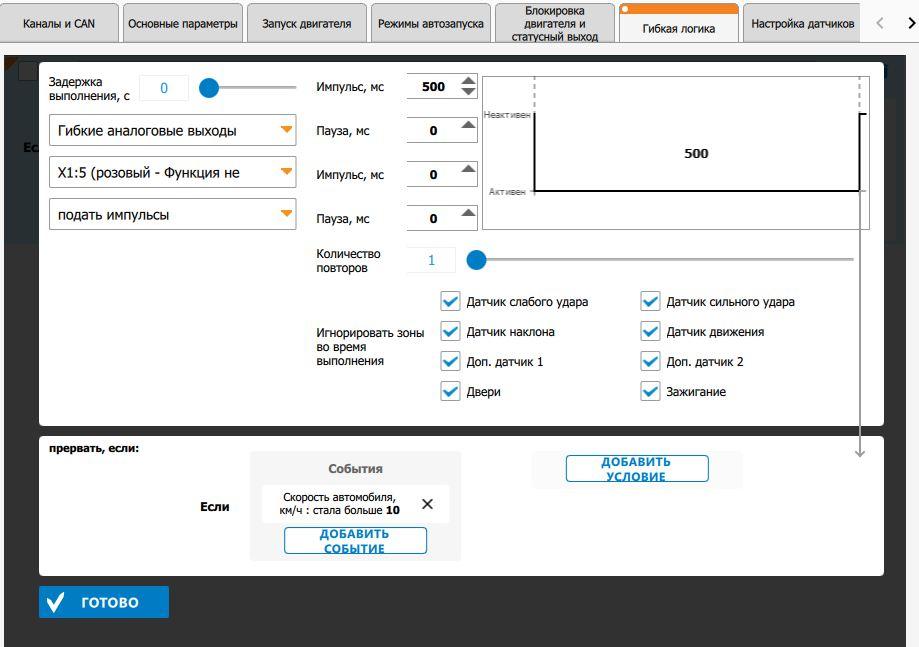Disable the Зажигание checkbox

point(650,391)
